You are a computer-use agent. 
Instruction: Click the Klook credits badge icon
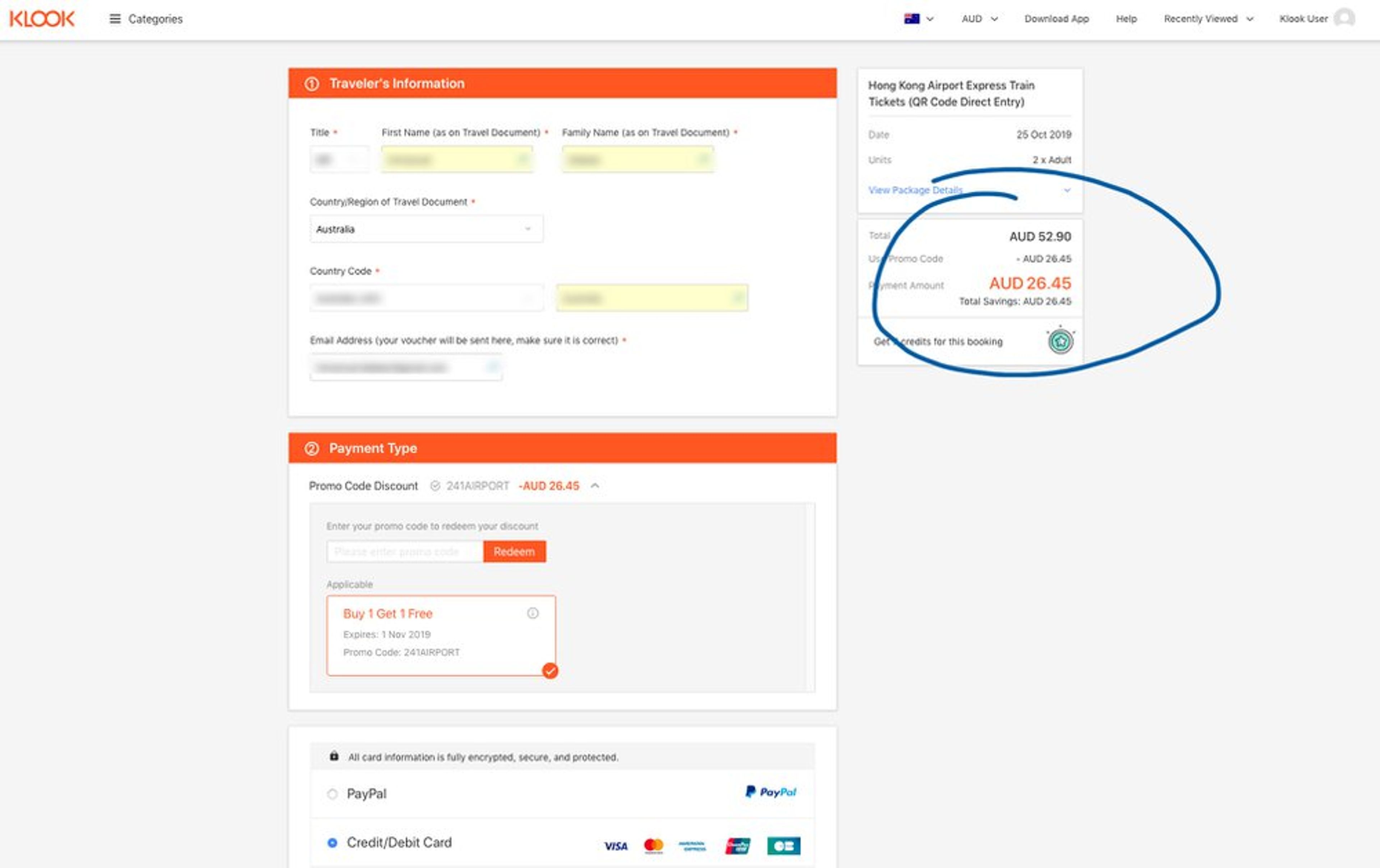tap(1060, 342)
